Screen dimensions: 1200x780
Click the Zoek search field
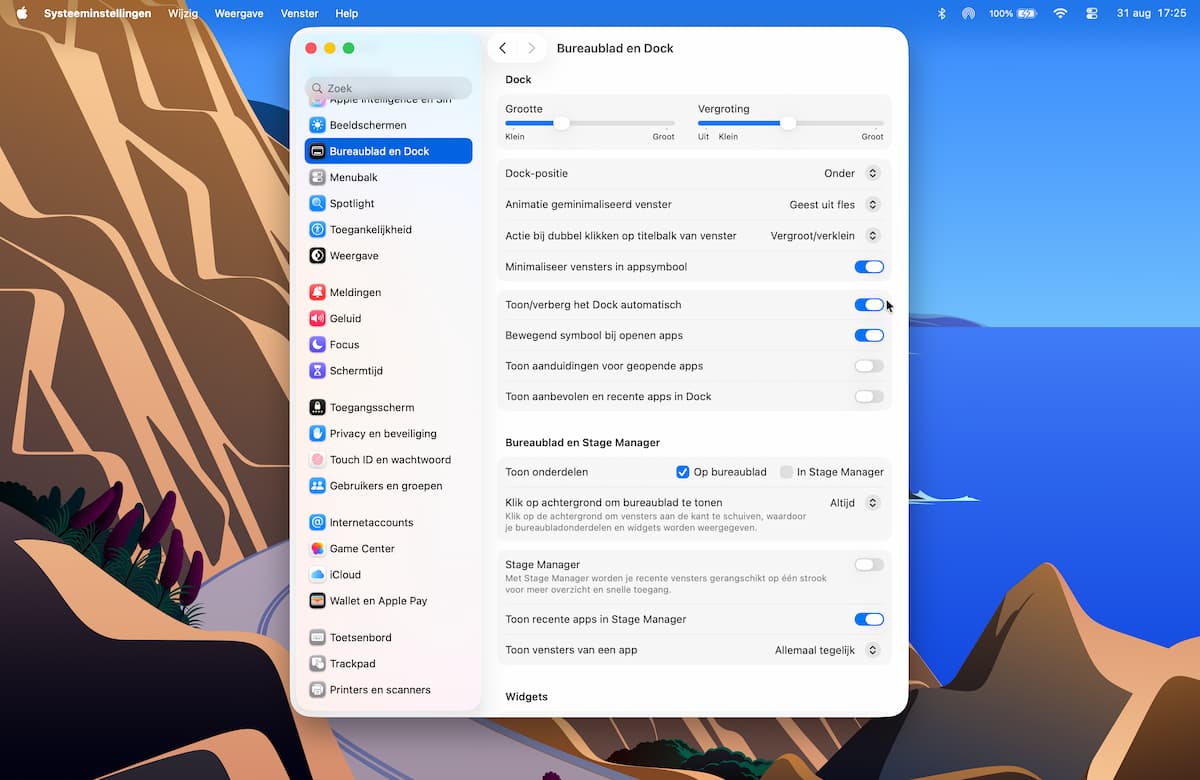[x=388, y=88]
